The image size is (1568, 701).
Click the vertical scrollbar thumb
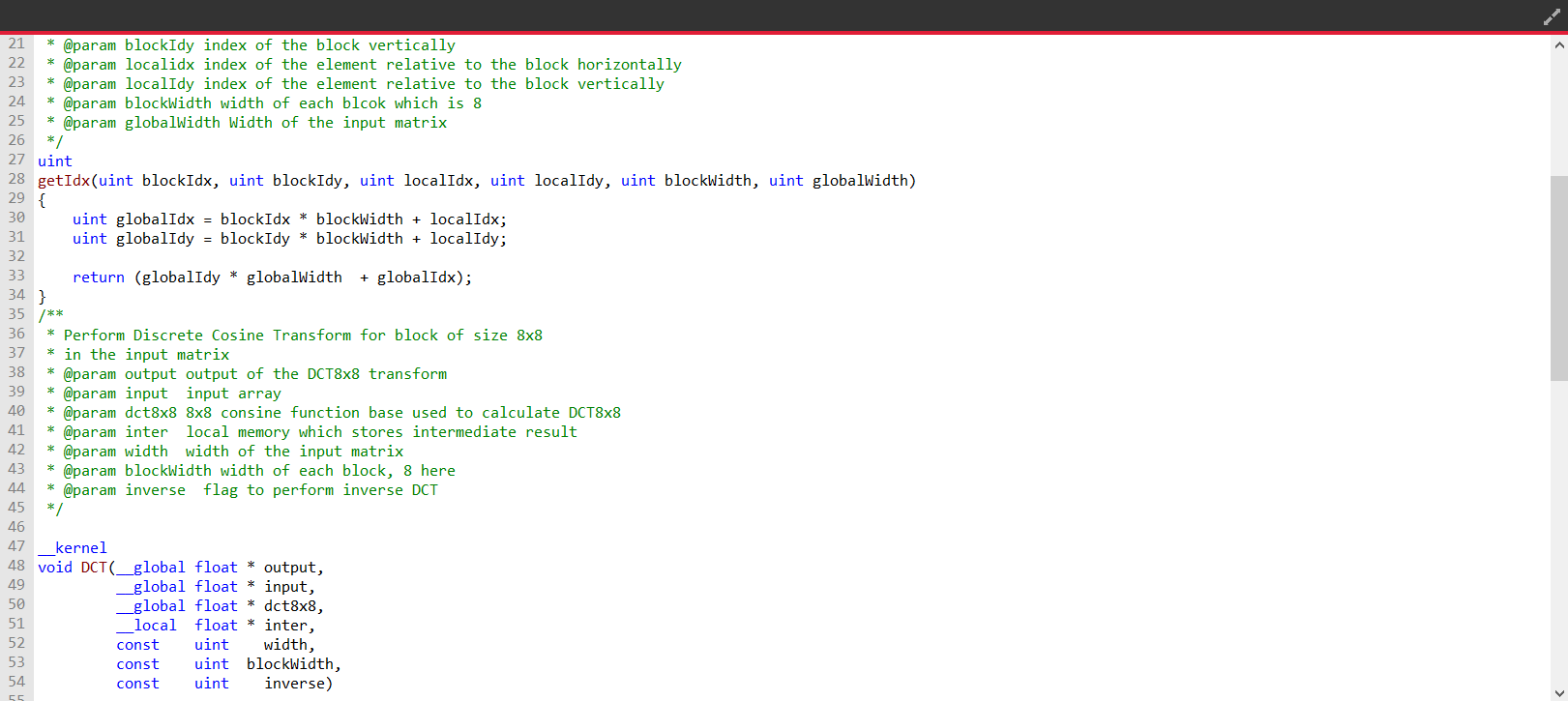[x=1558, y=278]
